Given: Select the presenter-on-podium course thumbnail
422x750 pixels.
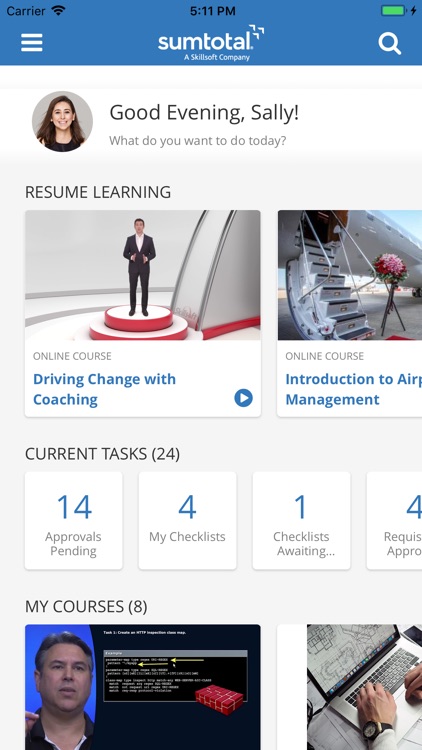Looking at the screenshot, I should pyautogui.click(x=143, y=275).
